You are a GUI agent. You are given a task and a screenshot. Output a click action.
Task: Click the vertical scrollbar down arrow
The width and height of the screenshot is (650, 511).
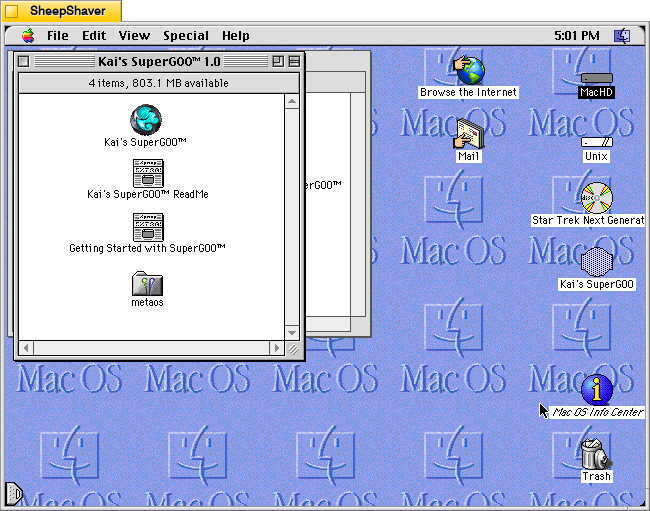pos(292,333)
